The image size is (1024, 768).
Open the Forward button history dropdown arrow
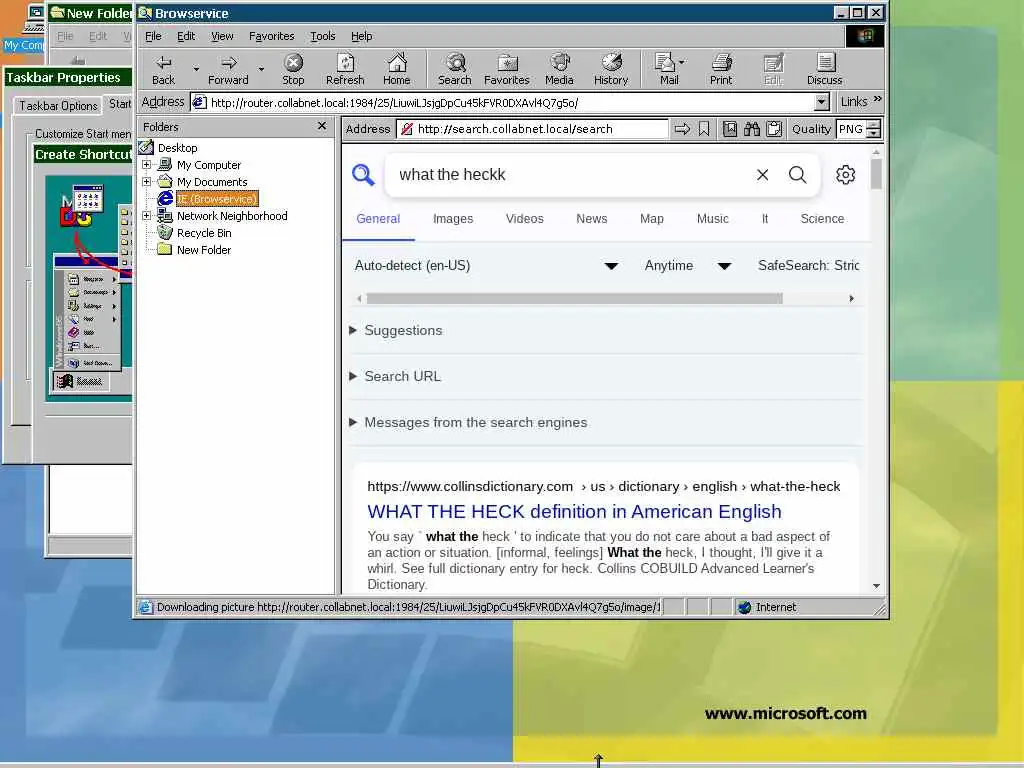click(x=261, y=69)
